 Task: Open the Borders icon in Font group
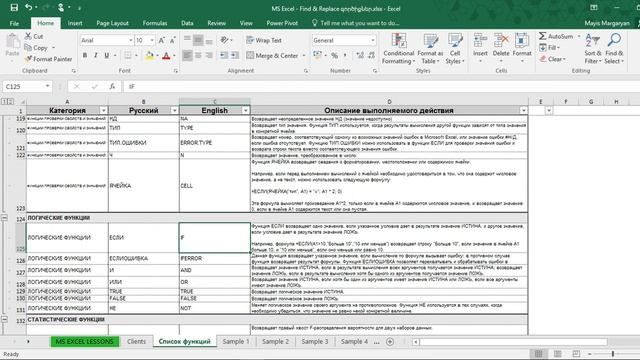(x=128, y=55)
